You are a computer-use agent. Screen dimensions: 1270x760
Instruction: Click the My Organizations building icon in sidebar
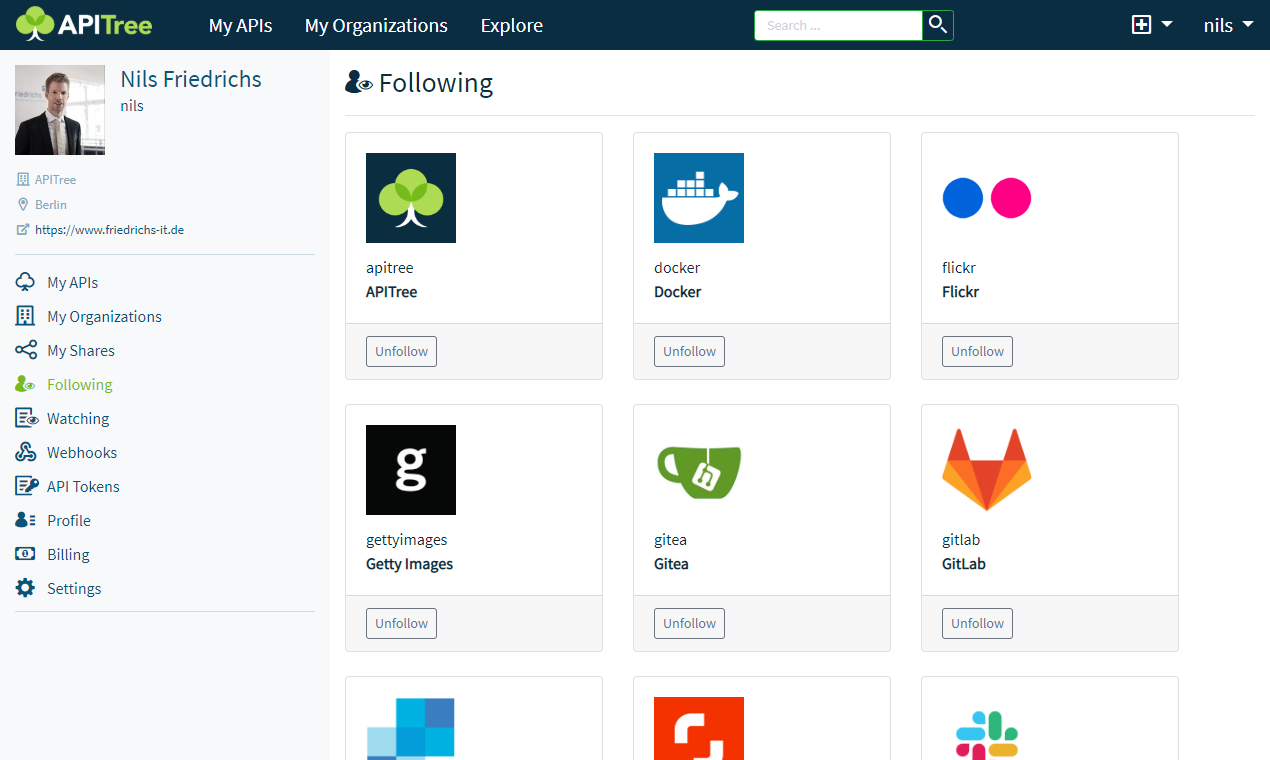[x=26, y=316]
